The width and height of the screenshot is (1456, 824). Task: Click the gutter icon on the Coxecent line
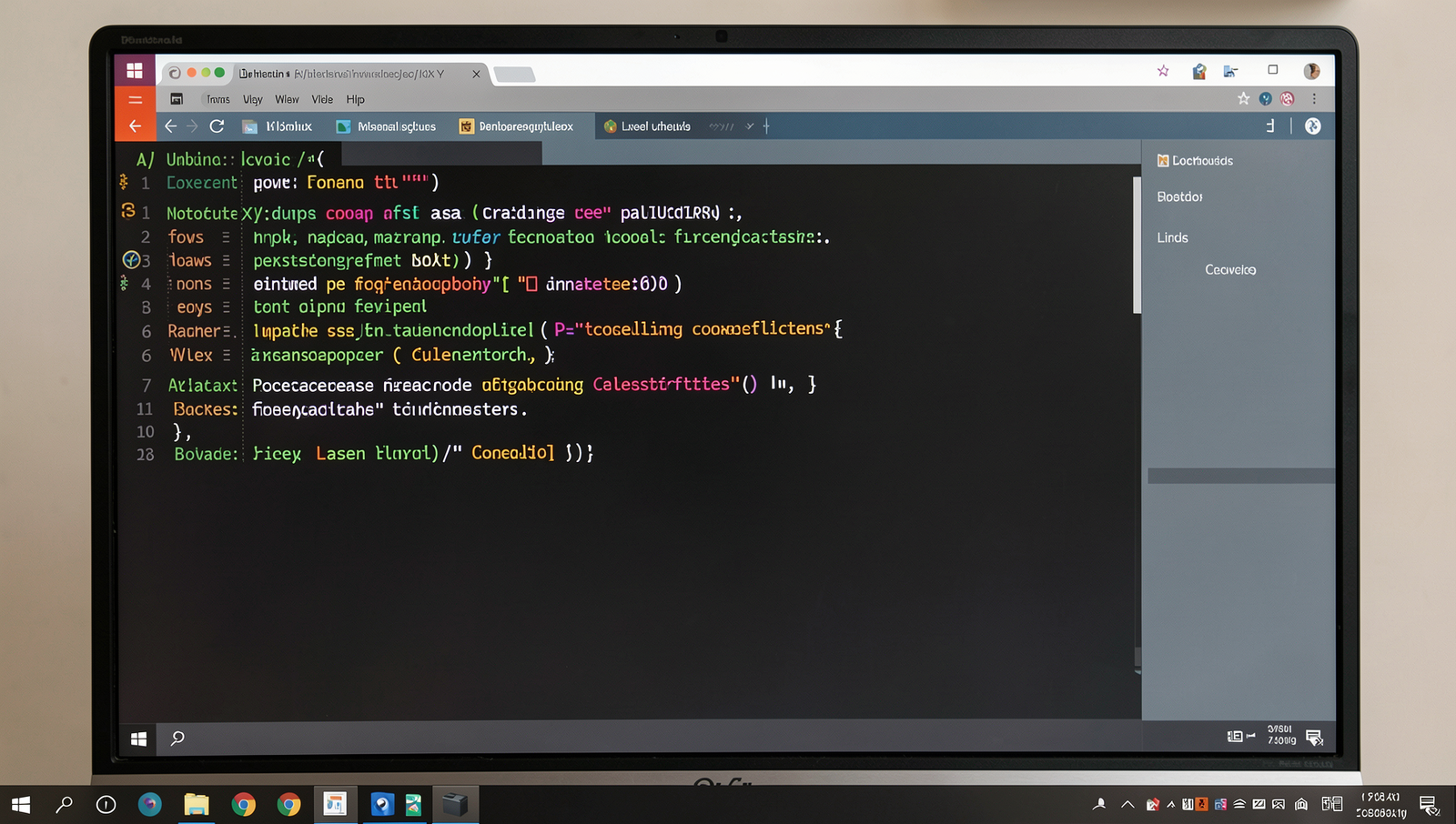[x=124, y=182]
